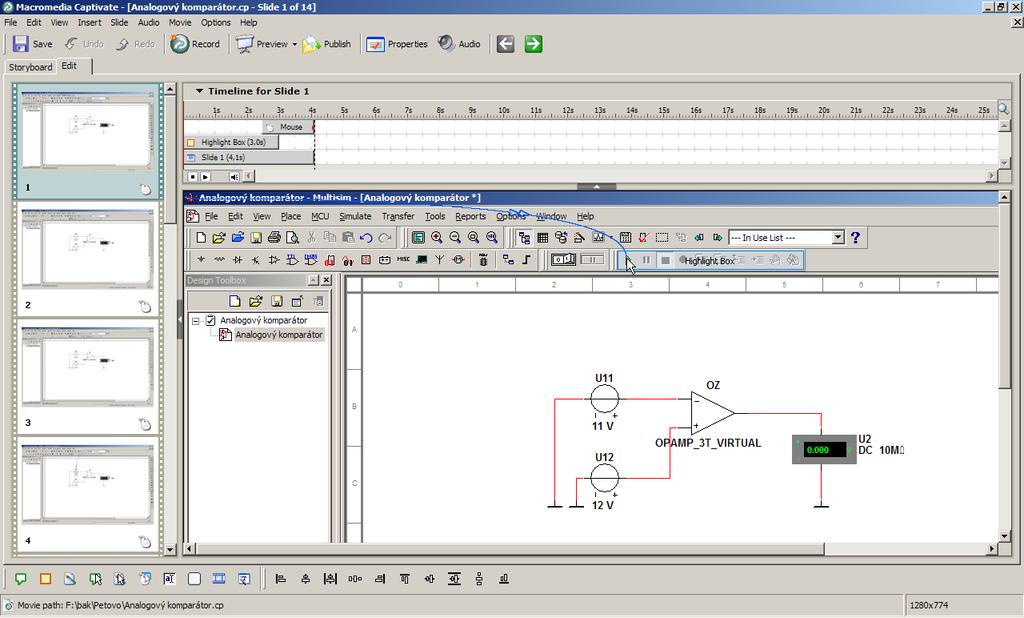Click the align top edges icon
Image resolution: width=1024 pixels, height=618 pixels.
(405, 579)
